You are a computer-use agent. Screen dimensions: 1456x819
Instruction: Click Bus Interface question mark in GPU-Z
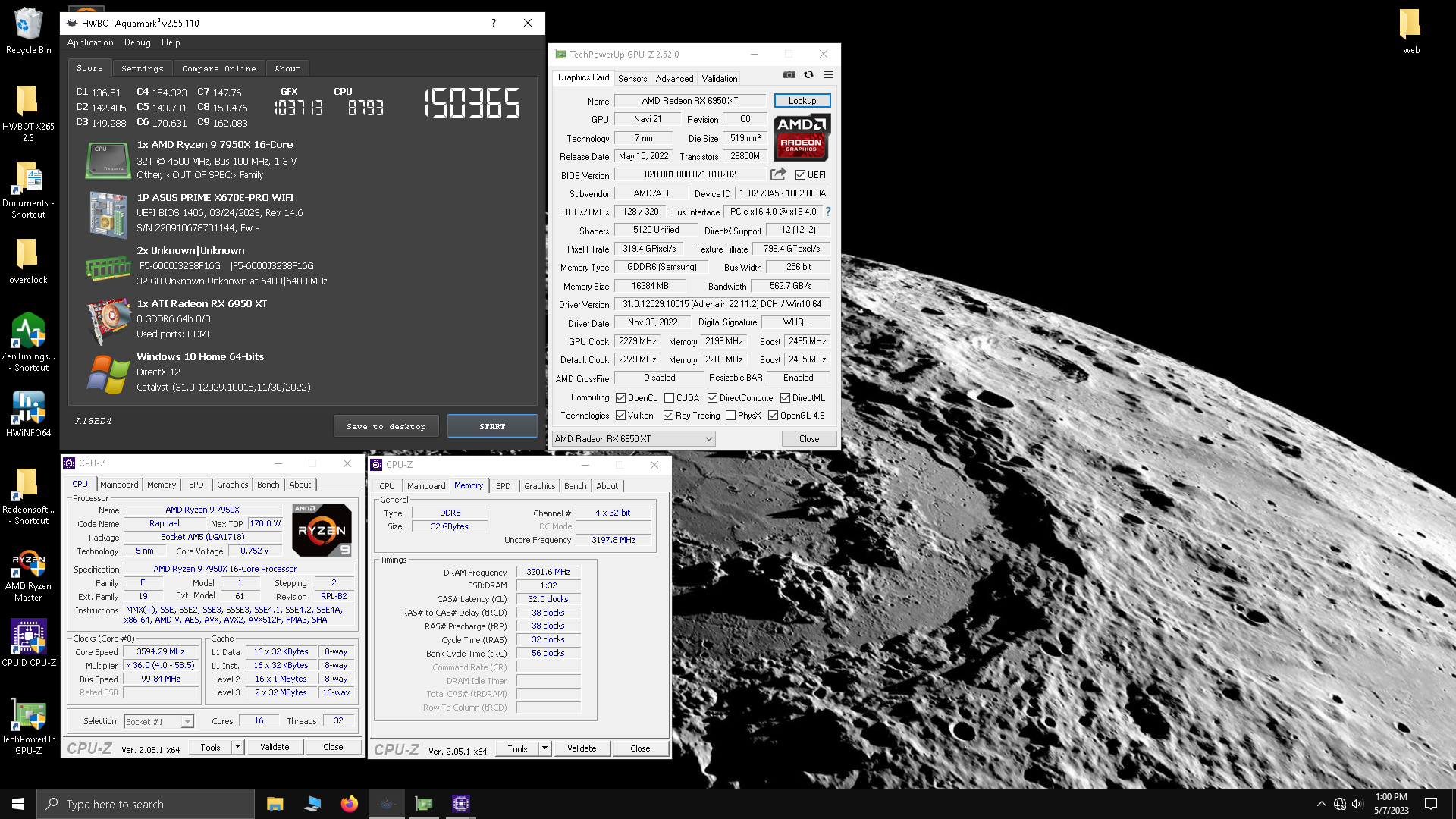click(828, 212)
